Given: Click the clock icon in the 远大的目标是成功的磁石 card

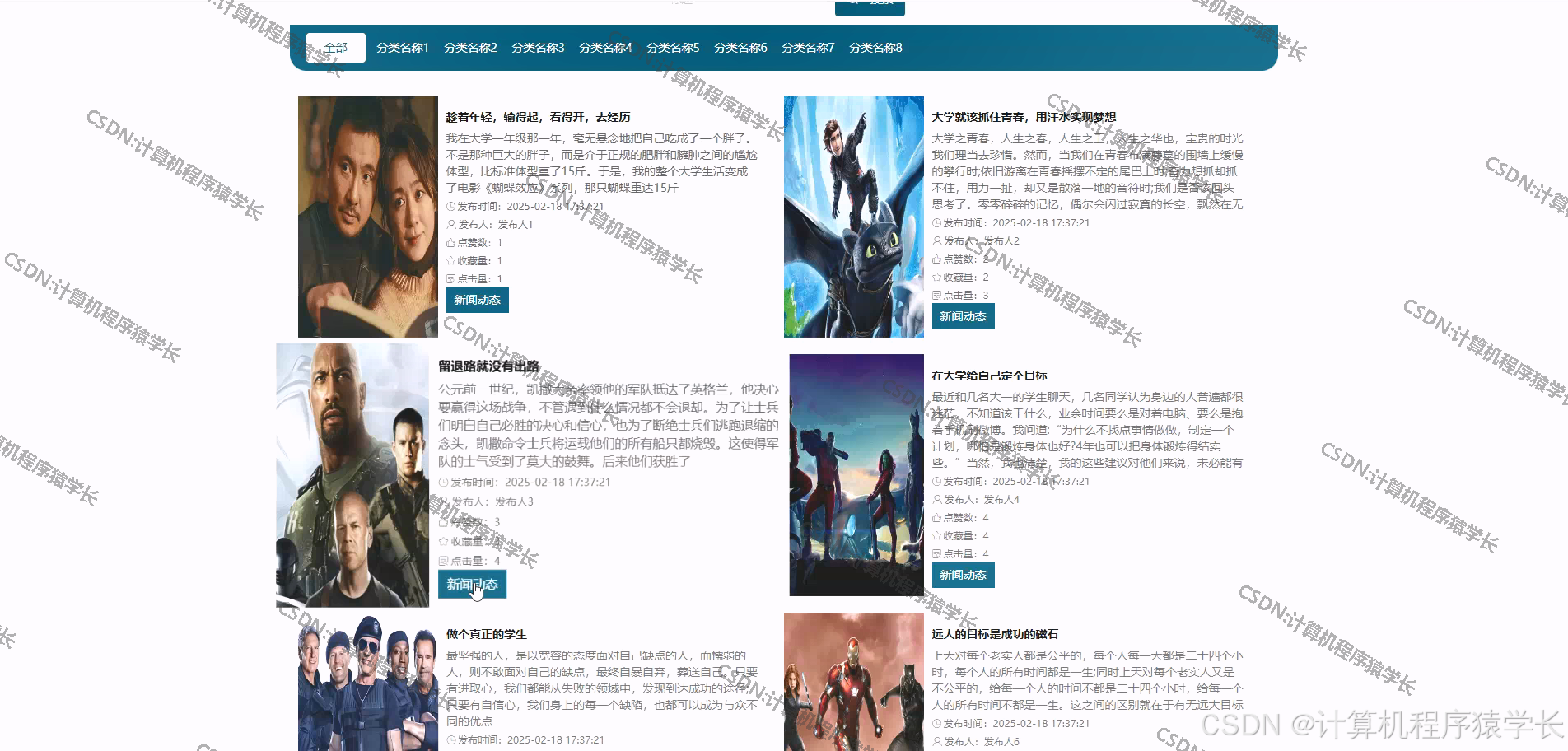Looking at the screenshot, I should tap(936, 724).
